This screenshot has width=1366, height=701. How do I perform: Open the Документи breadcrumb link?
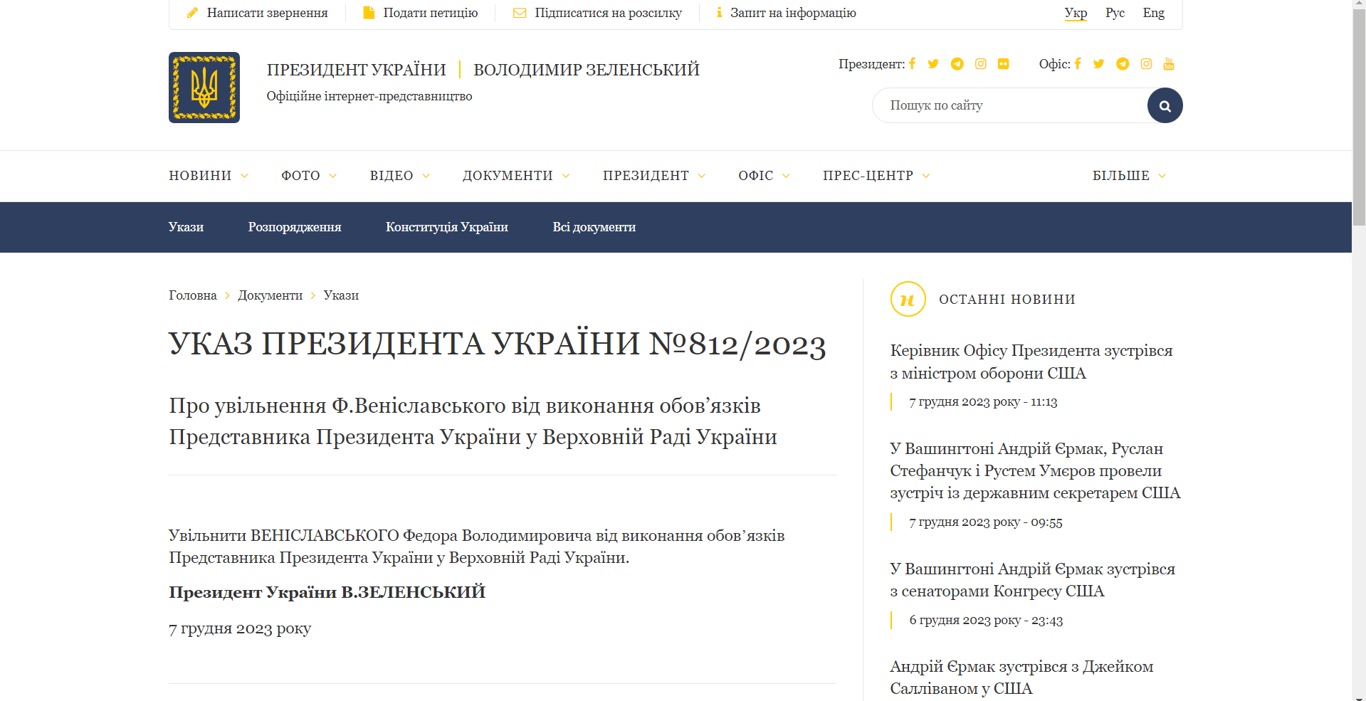270,295
